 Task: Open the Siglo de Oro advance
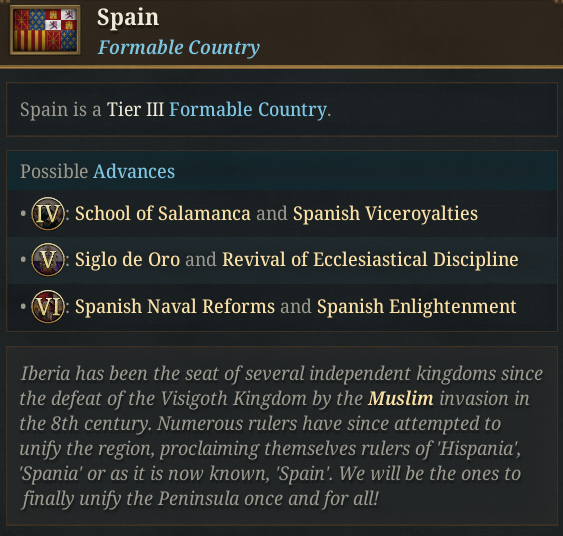(x=127, y=259)
